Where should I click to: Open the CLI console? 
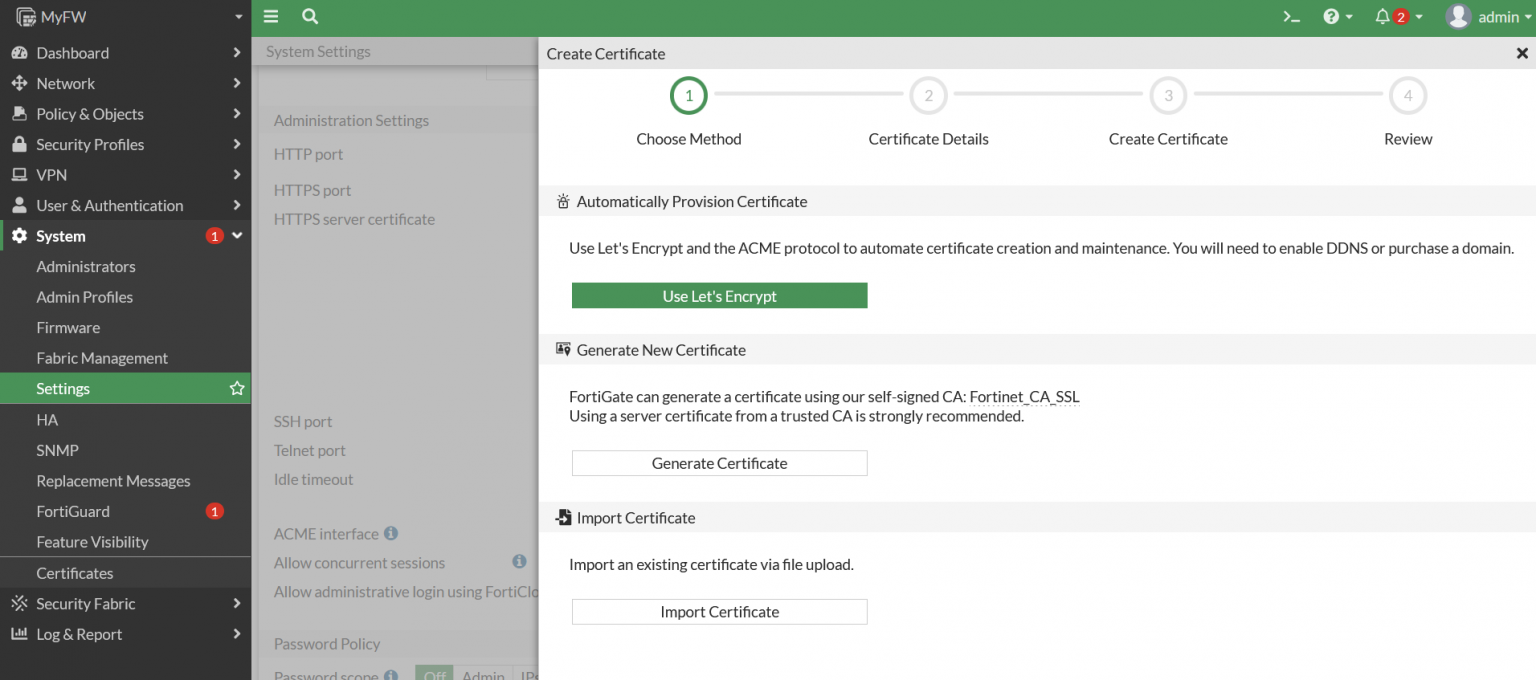[1291, 16]
